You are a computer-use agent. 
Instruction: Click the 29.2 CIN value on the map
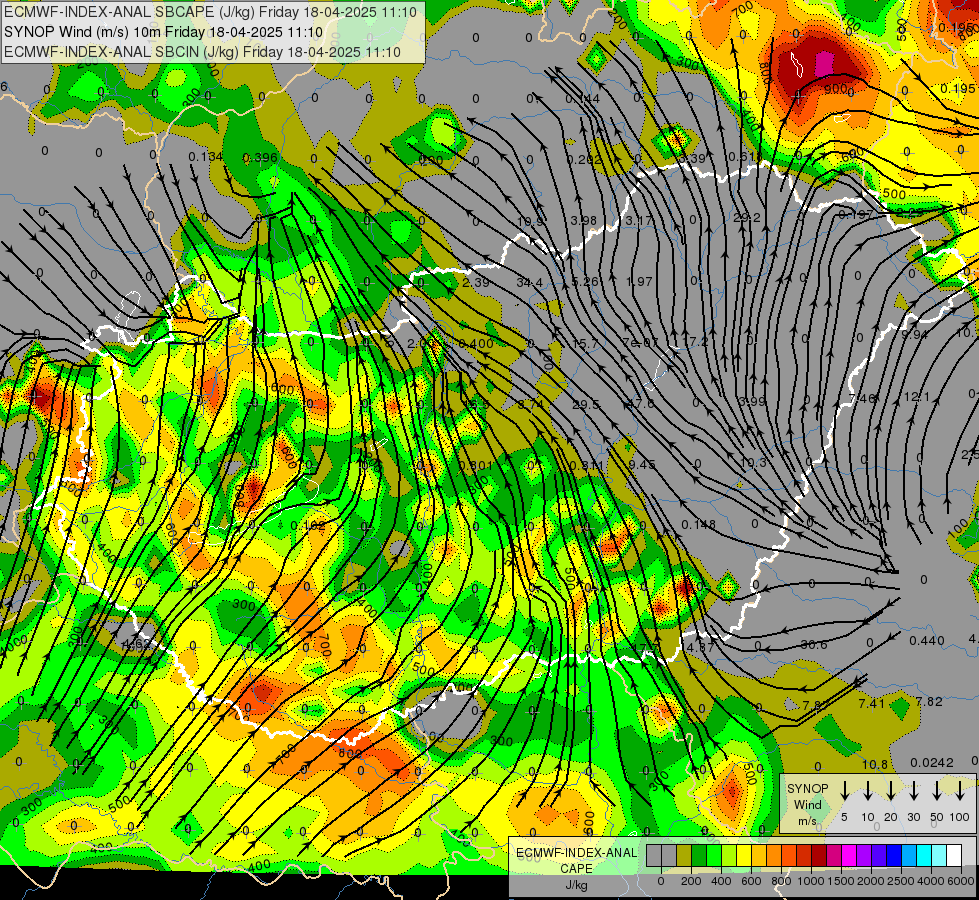point(747,217)
